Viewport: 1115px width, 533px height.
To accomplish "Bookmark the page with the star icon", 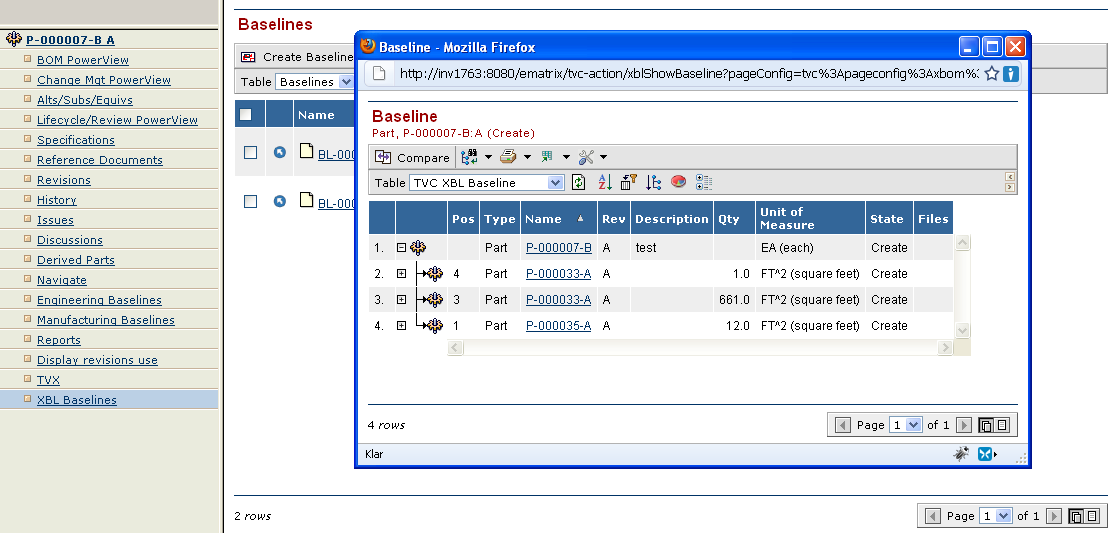I will pyautogui.click(x=991, y=73).
